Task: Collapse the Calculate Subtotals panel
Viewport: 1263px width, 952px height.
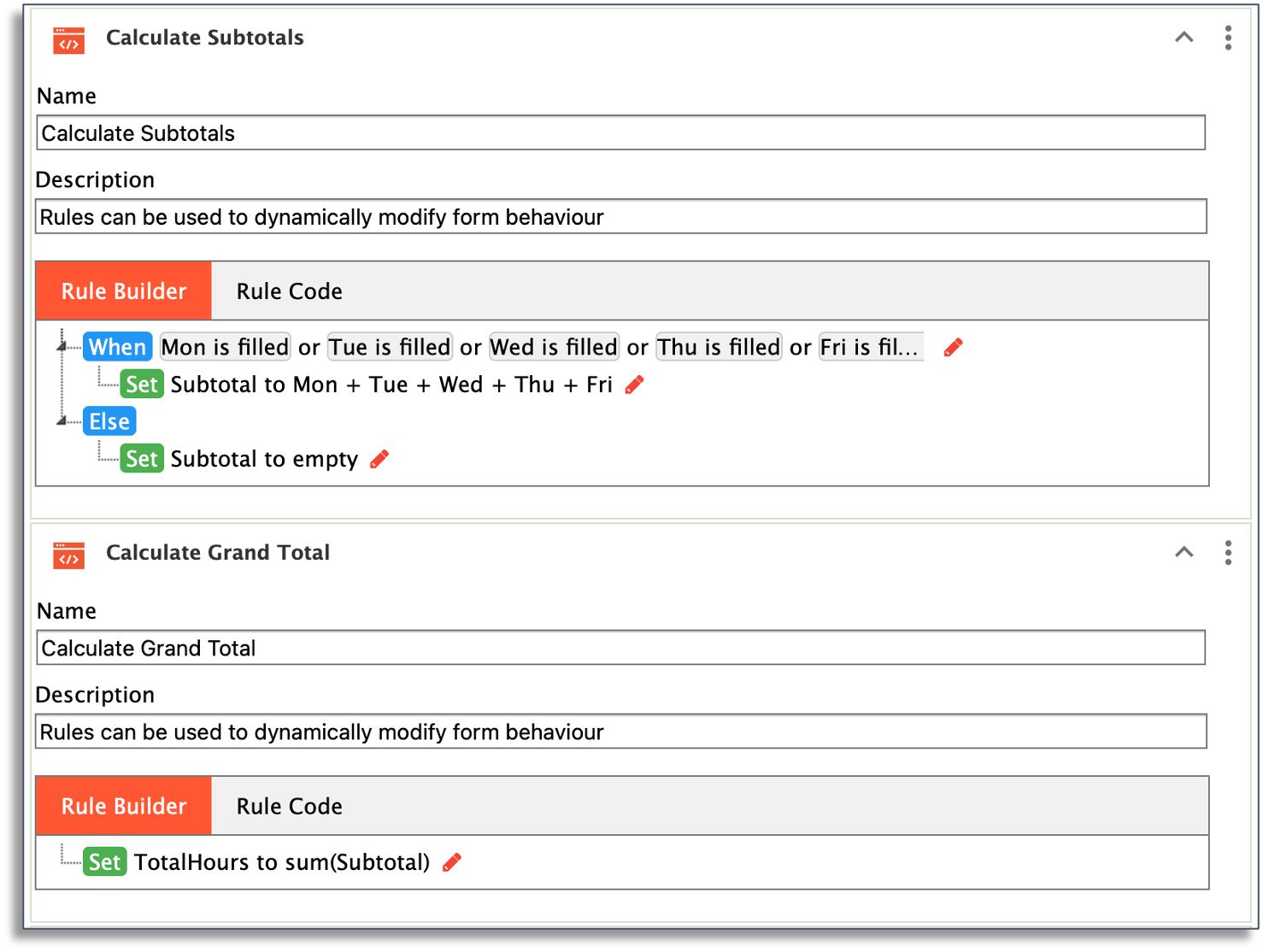Action: pyautogui.click(x=1184, y=37)
